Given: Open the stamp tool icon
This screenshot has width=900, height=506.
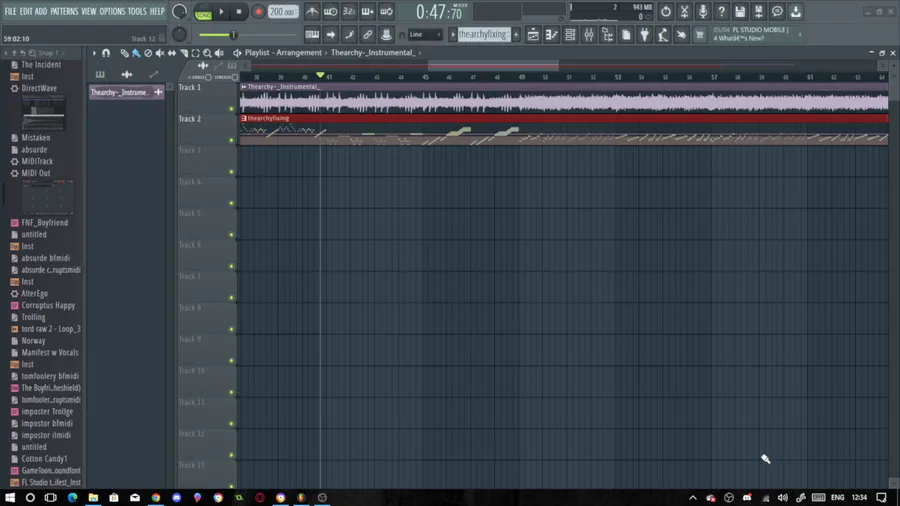Looking at the screenshot, I should tap(386, 34).
